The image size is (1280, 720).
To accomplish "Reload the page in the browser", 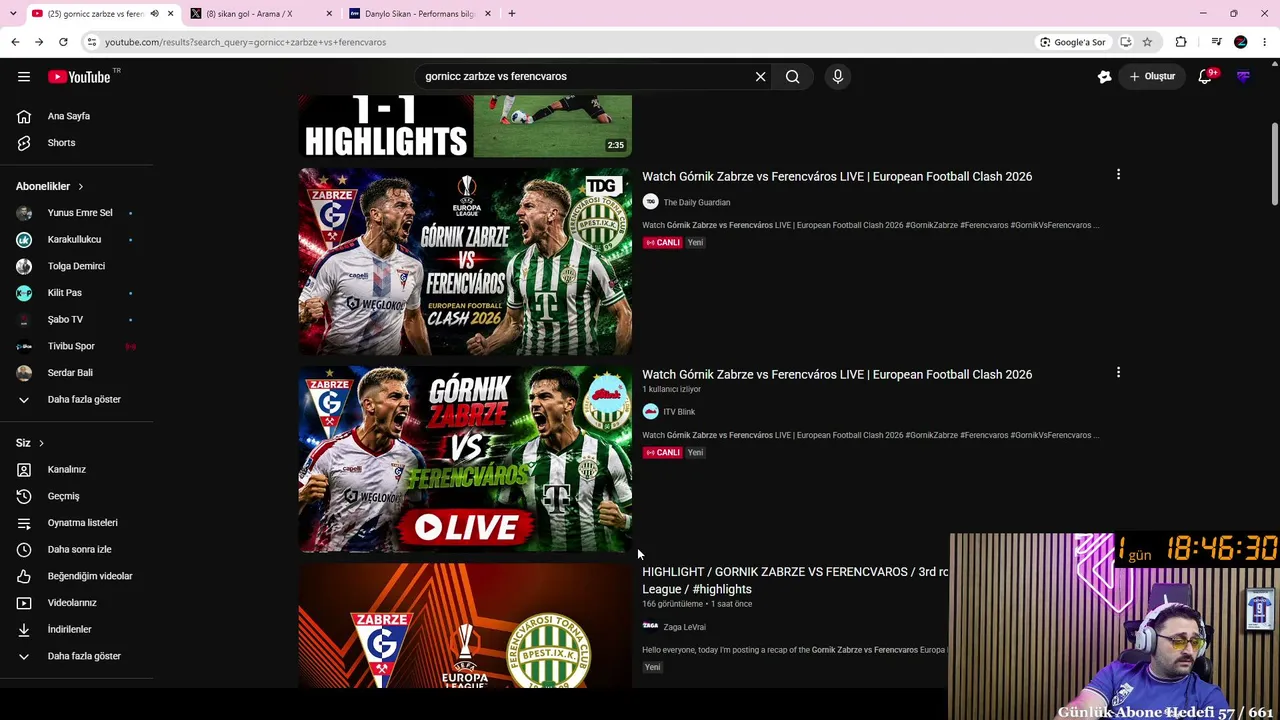I will click(x=63, y=42).
